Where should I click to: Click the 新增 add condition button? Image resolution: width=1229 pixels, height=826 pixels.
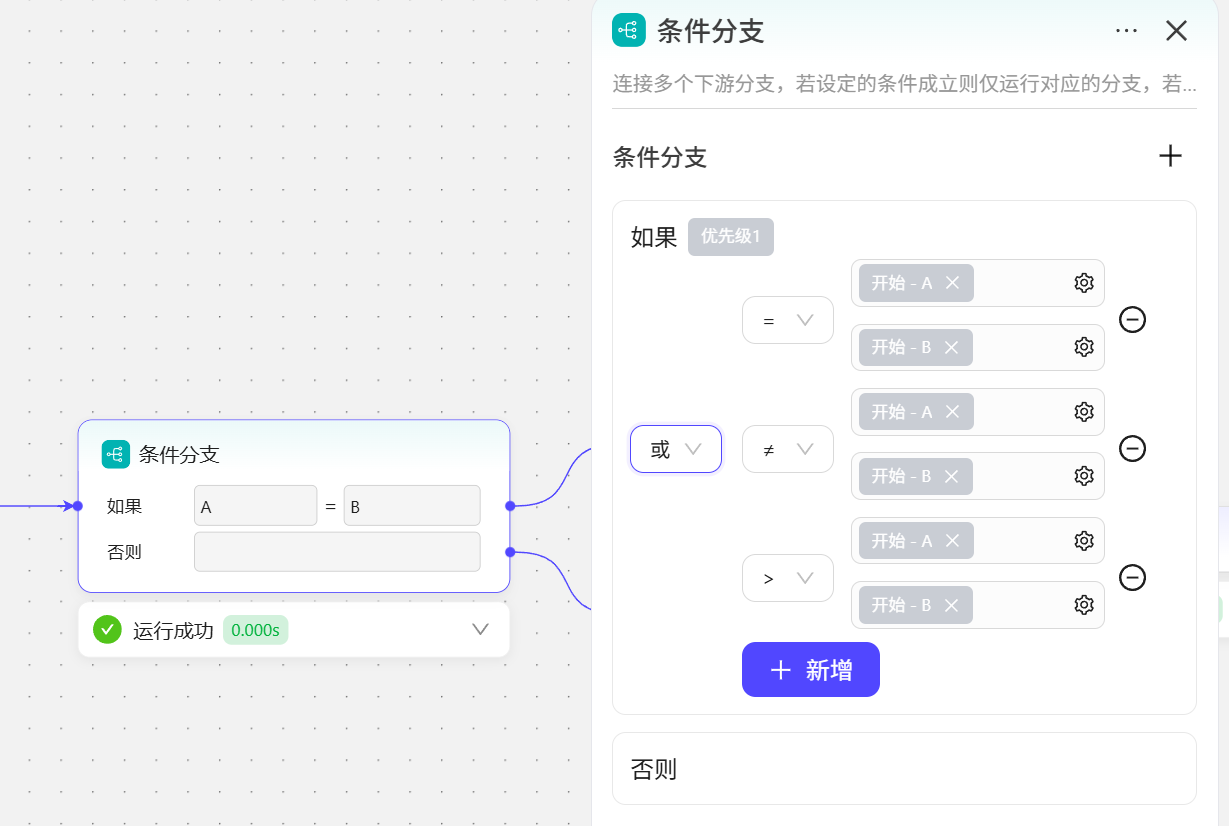click(x=810, y=670)
